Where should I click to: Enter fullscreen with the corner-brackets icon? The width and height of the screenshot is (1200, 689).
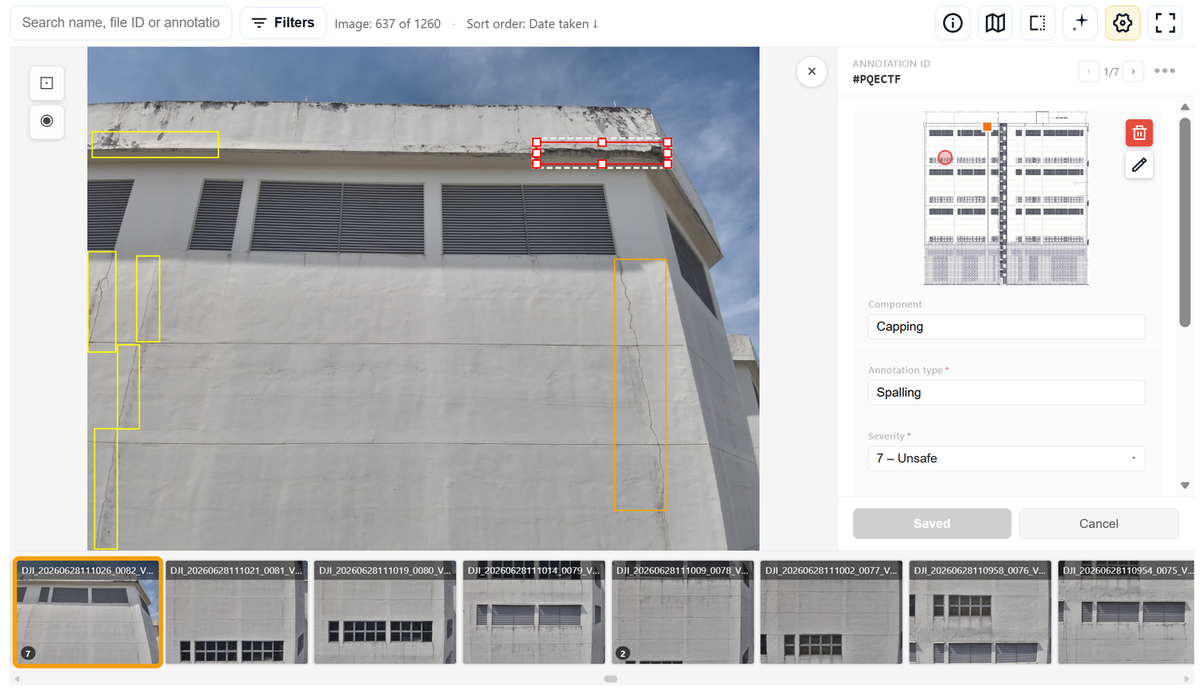(1164, 23)
